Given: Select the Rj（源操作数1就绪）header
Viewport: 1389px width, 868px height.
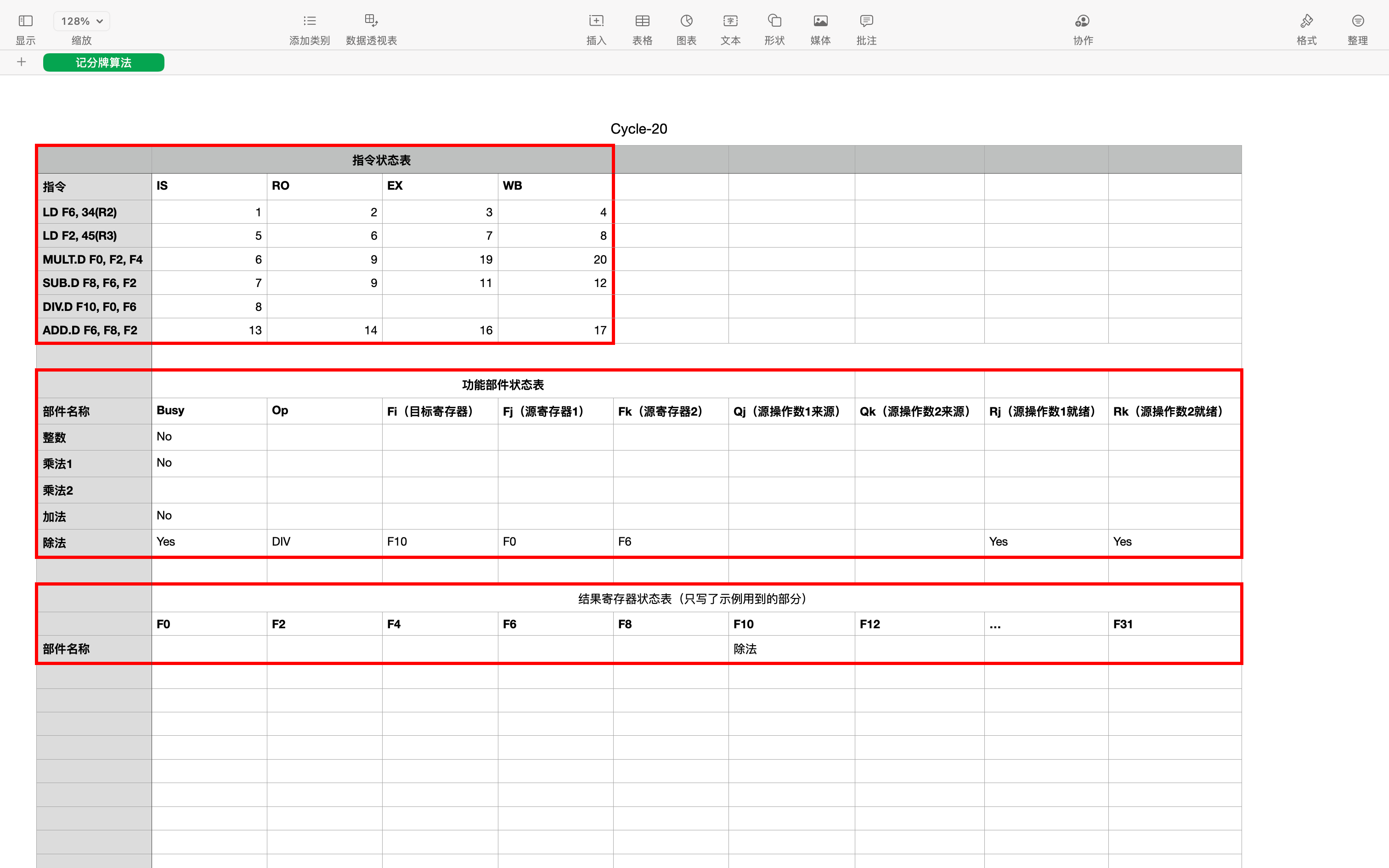Looking at the screenshot, I should click(1046, 411).
